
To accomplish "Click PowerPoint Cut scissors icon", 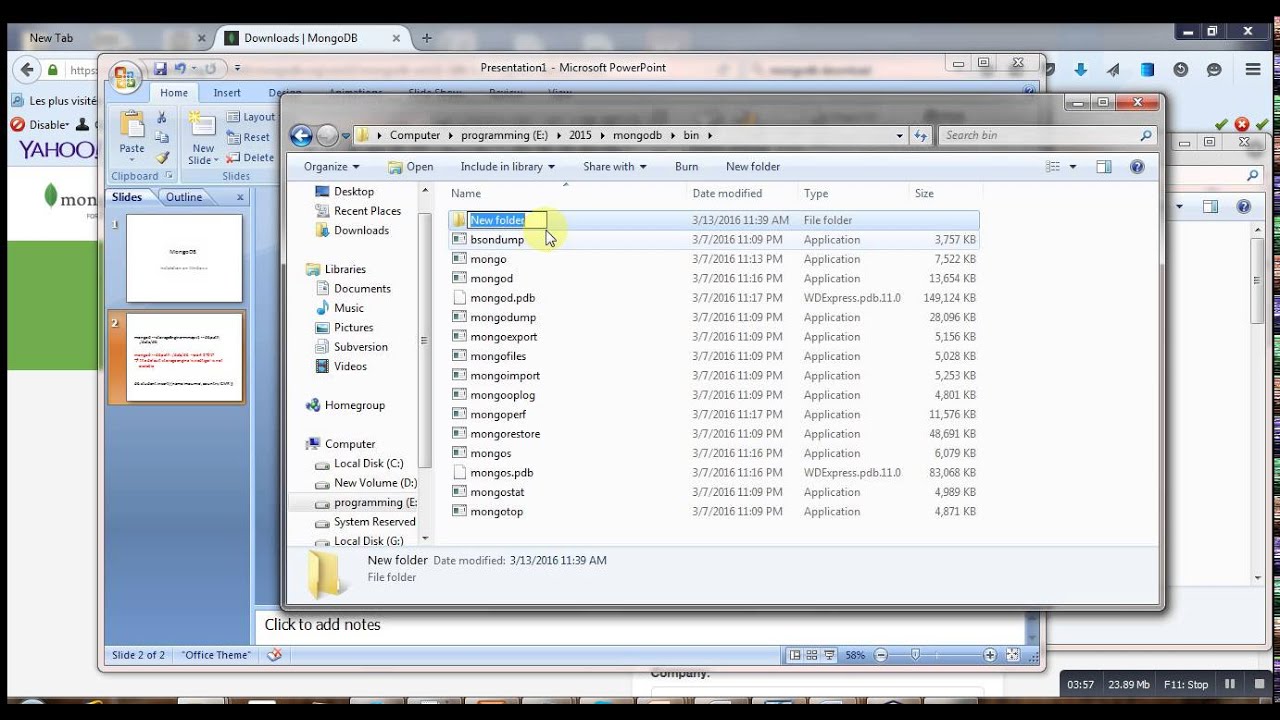I will 161,117.
